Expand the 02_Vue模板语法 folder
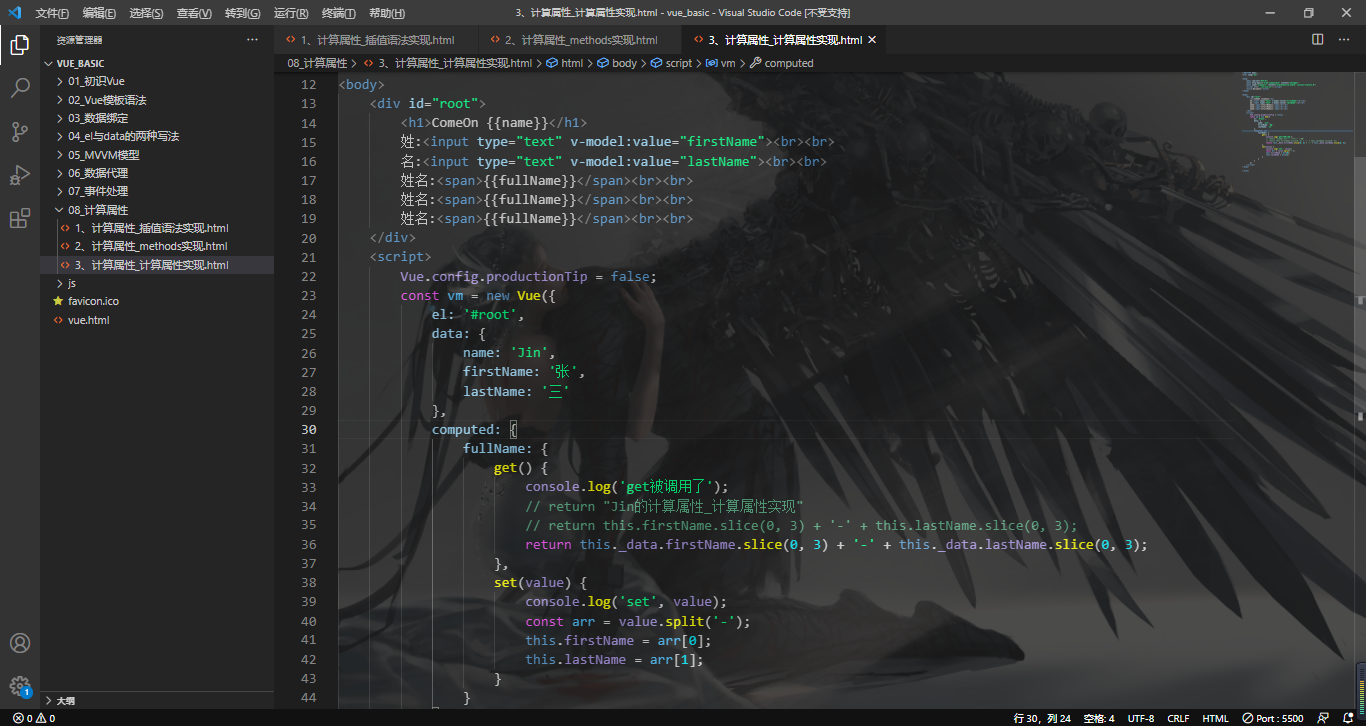The height and width of the screenshot is (726, 1366). click(x=157, y=100)
